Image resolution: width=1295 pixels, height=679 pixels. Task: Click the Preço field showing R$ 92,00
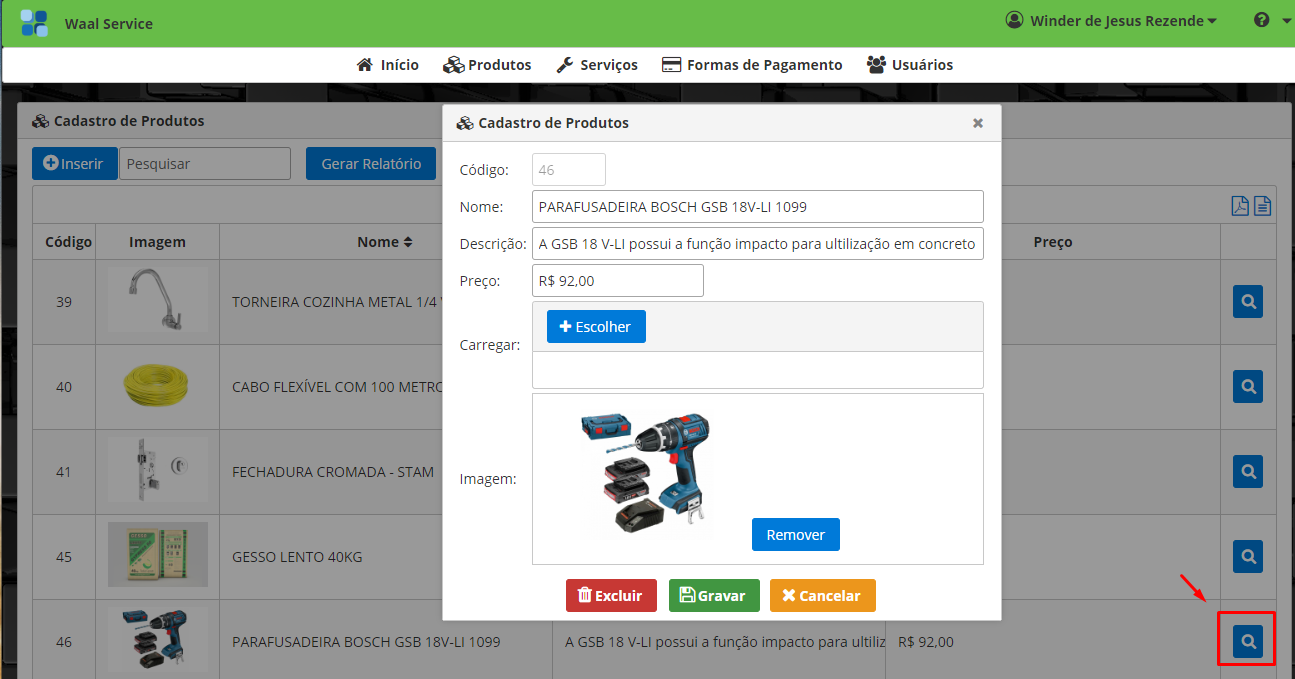click(618, 281)
